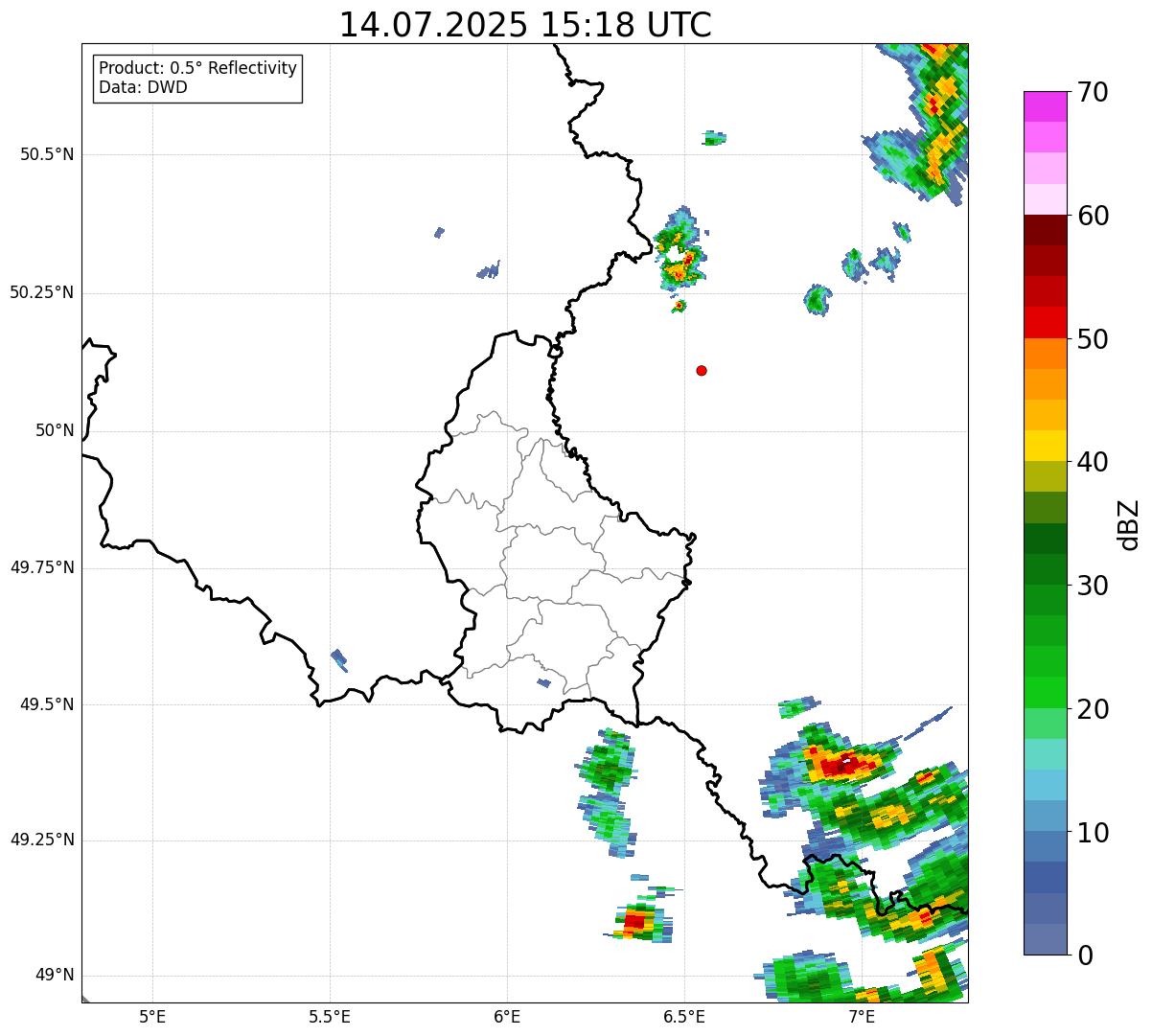Screen dimensions: 1152x1036
Task: Click the longitude label "6.5°E"
Action: [x=684, y=1016]
